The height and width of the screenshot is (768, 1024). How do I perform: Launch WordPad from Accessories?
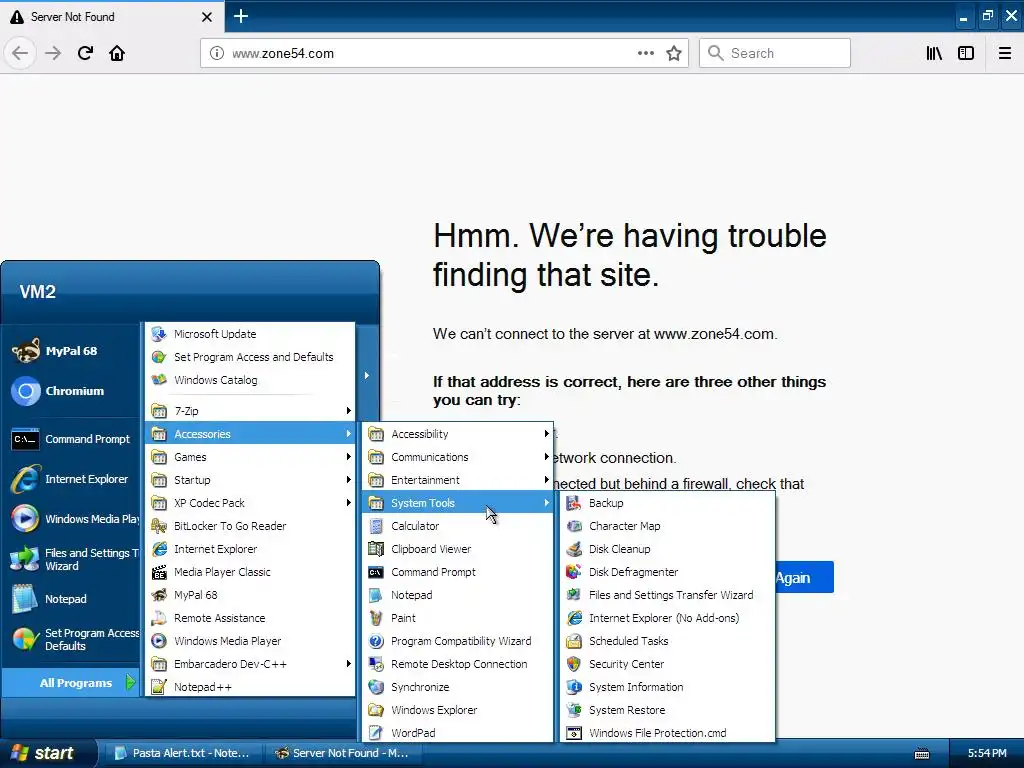click(x=458, y=733)
